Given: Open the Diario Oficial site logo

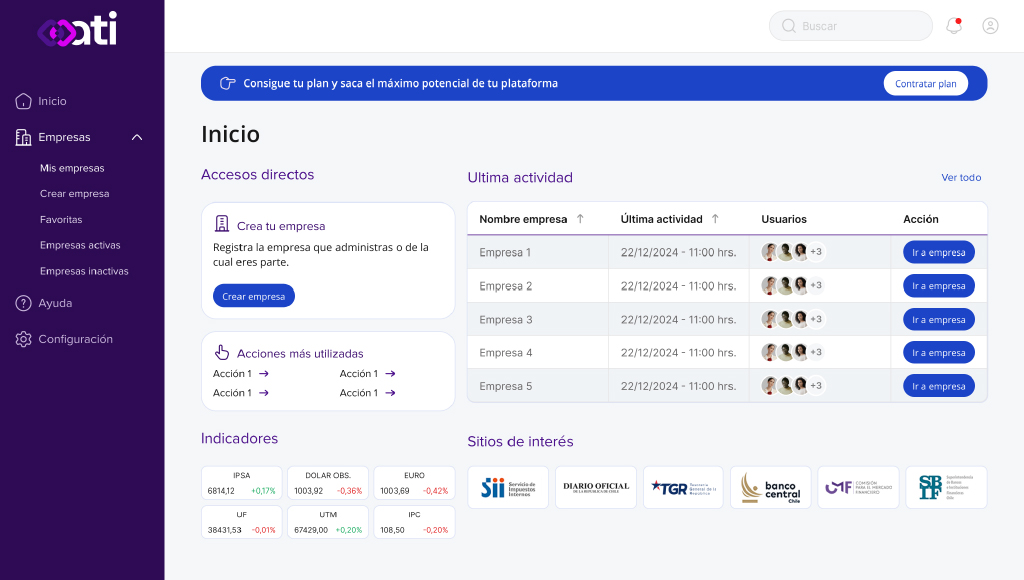Looking at the screenshot, I should pyautogui.click(x=595, y=487).
